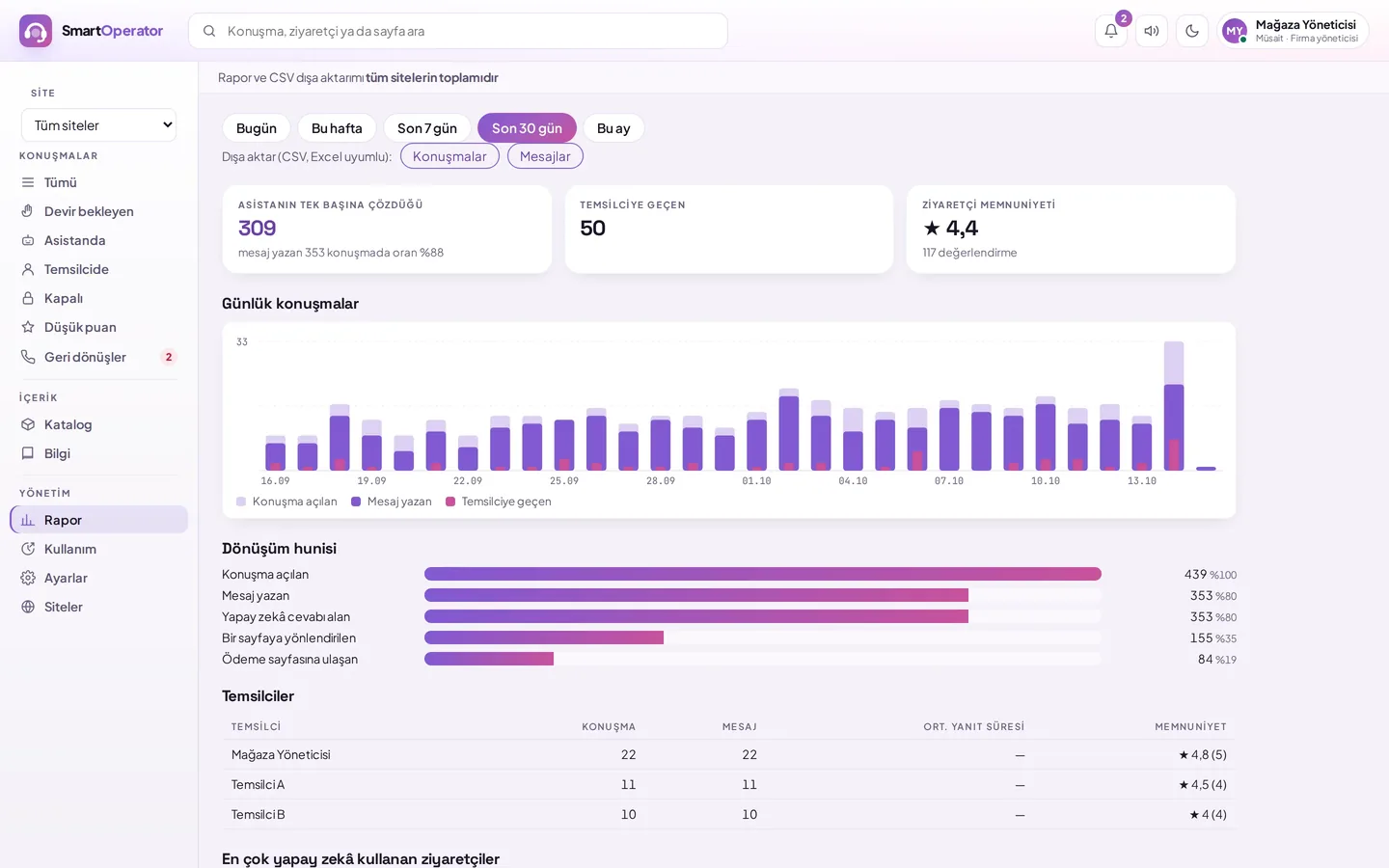Click the SmartOperator headset logo
The image size is (1389, 868).
point(36,31)
